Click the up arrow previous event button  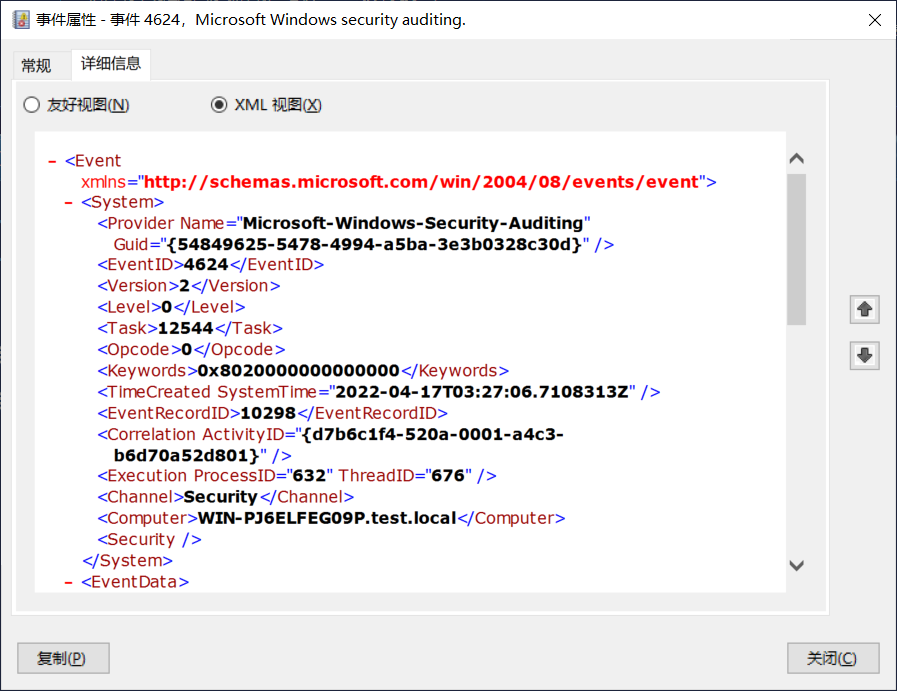click(x=865, y=310)
